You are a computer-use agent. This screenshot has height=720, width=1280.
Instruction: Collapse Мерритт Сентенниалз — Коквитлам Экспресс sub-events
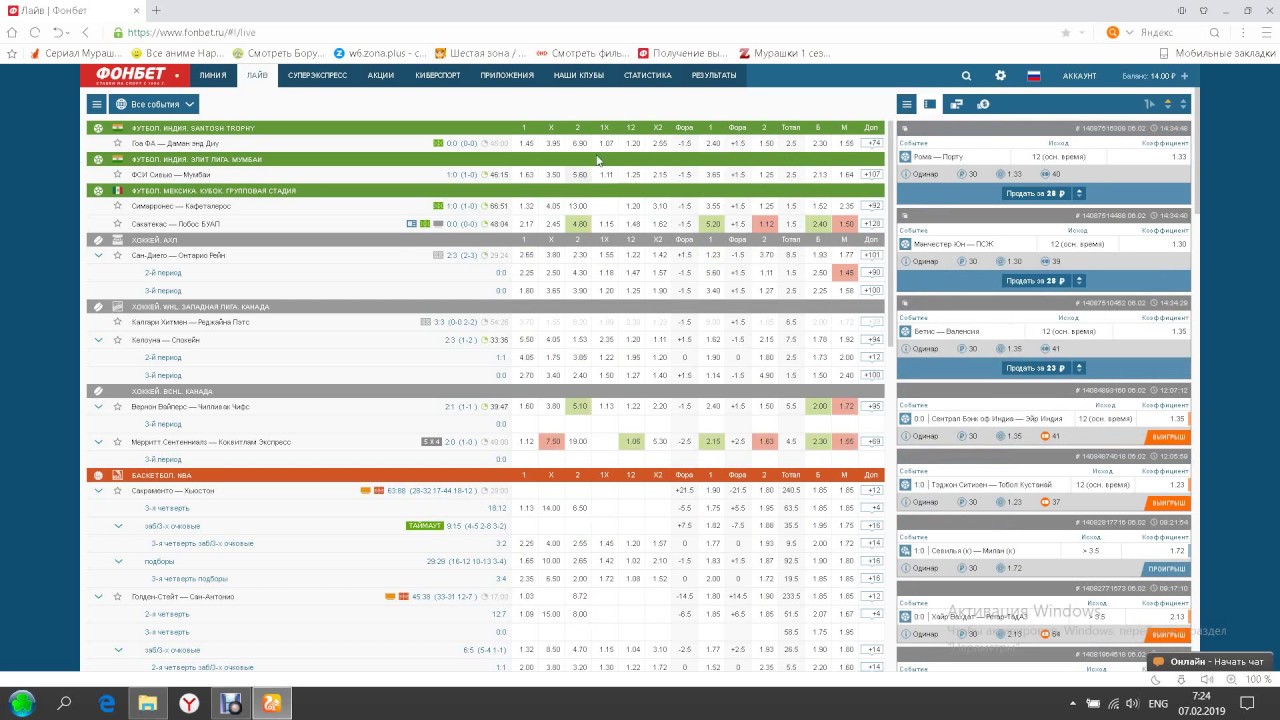coord(98,442)
